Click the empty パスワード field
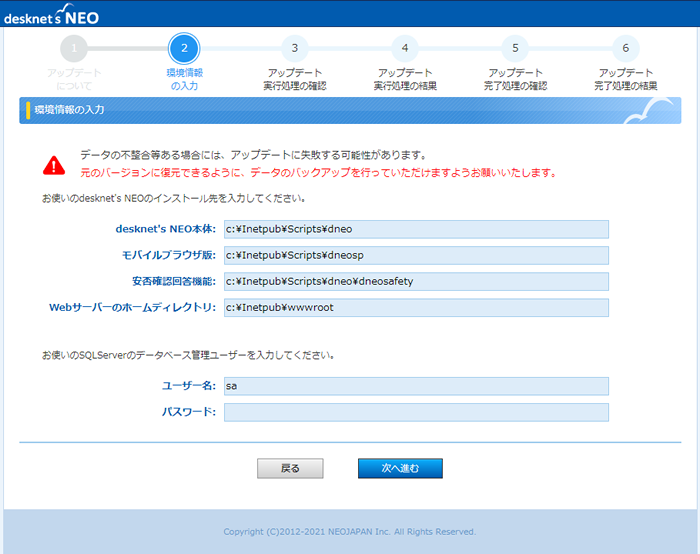 (x=416, y=412)
